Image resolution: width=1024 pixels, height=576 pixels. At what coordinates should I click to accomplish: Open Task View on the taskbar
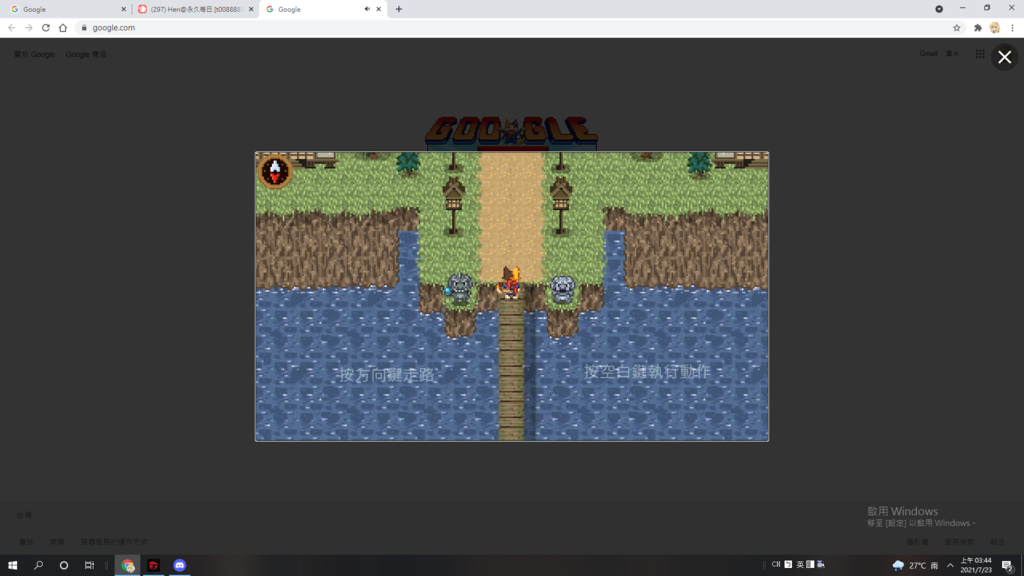pyautogui.click(x=89, y=565)
